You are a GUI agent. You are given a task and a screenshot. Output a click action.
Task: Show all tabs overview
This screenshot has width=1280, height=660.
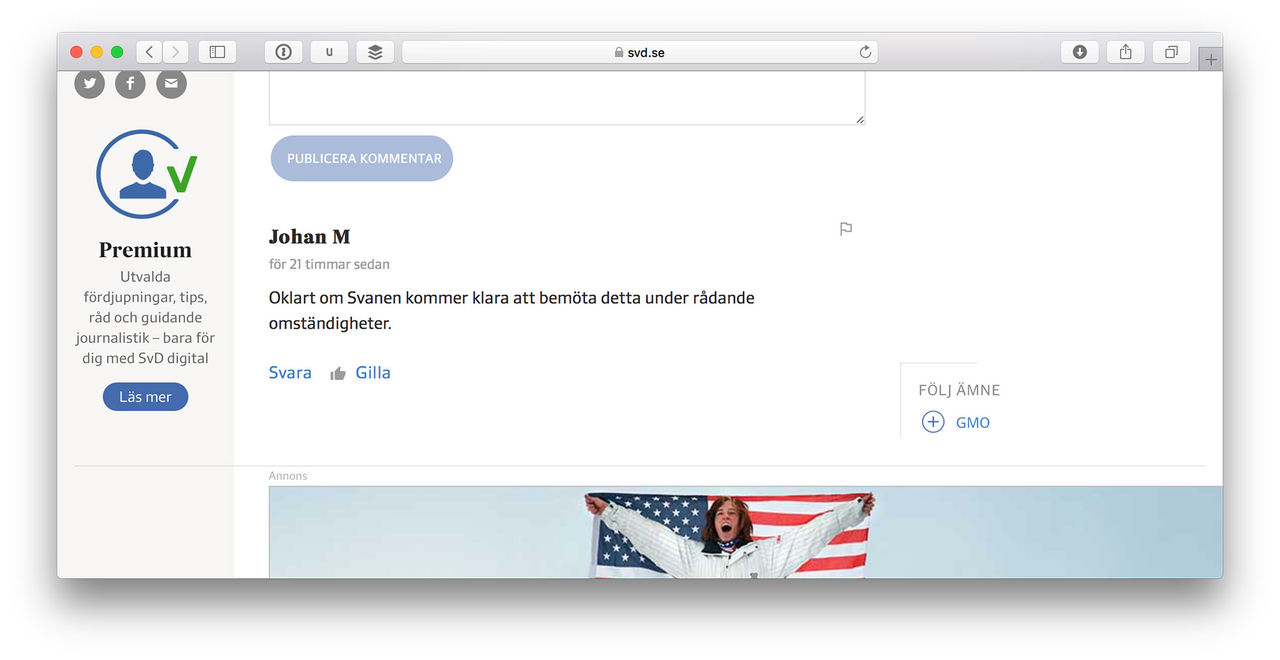[1171, 52]
